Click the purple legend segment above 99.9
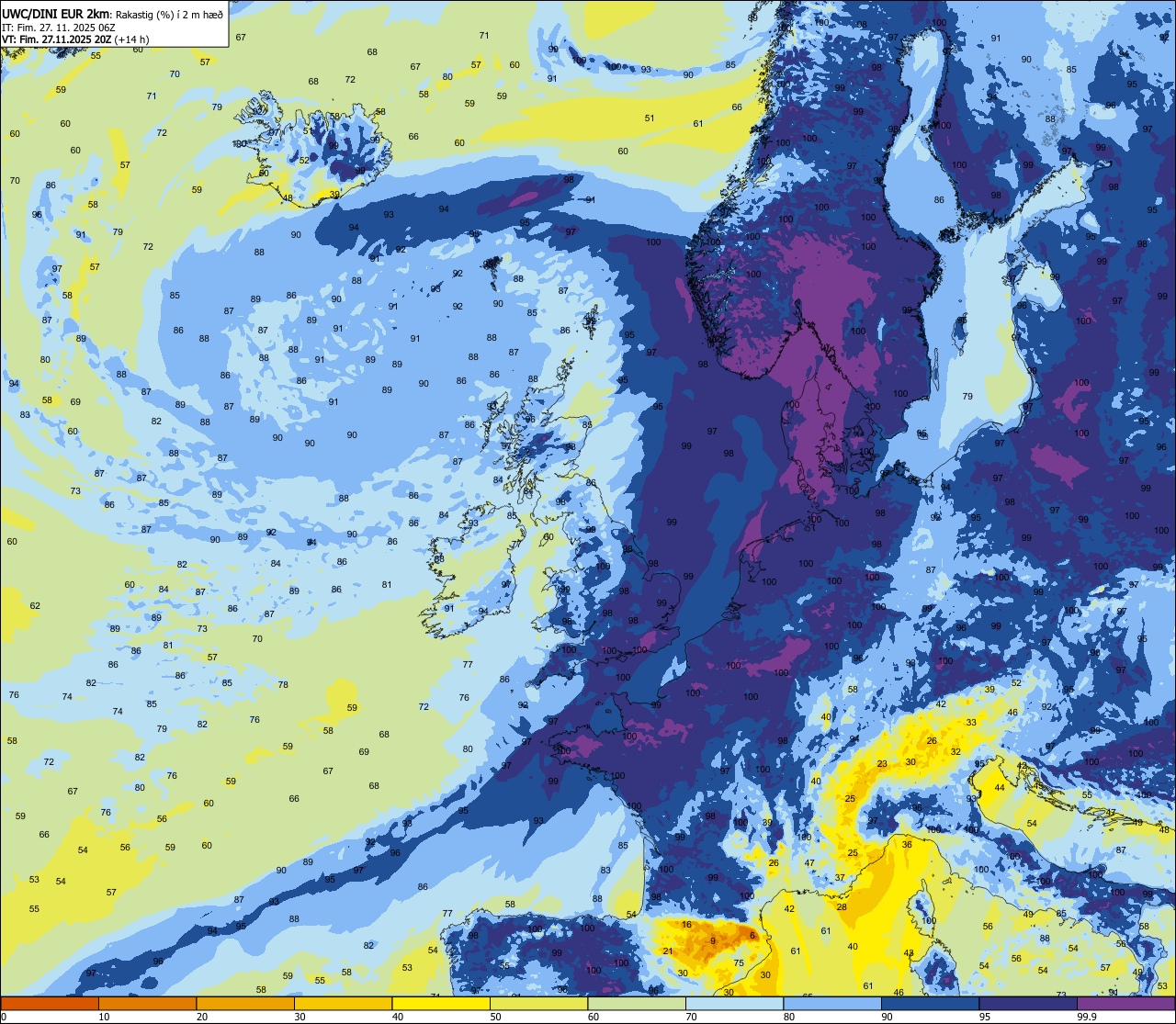The image size is (1176, 1024). point(1125,1003)
